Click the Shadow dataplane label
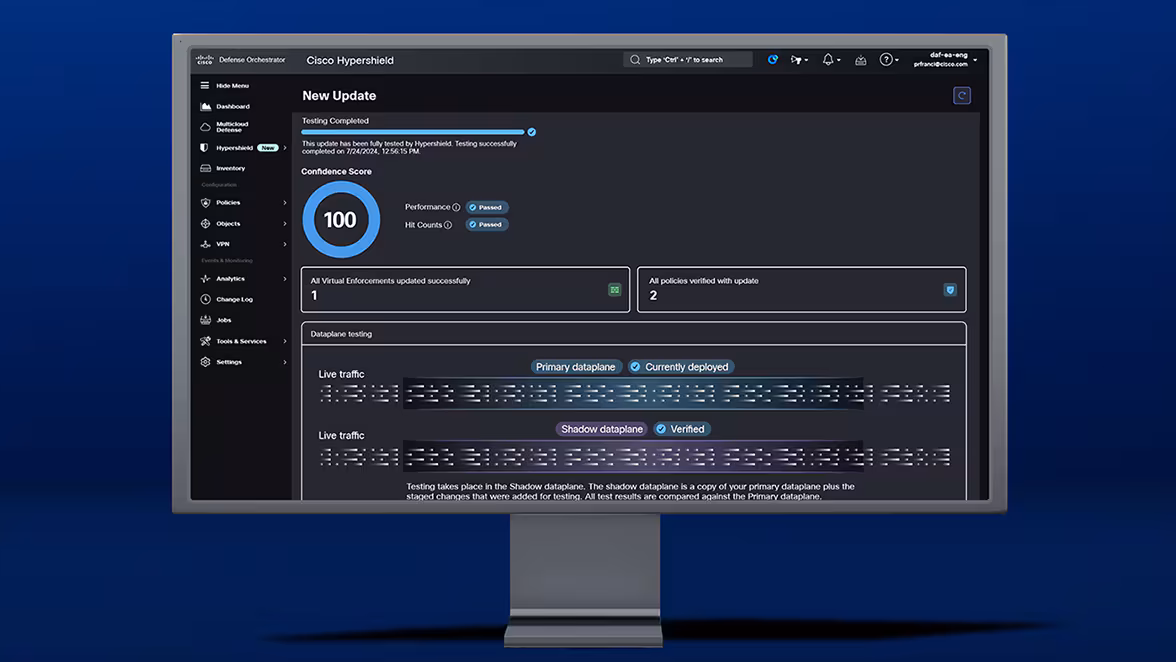1176x662 pixels. tap(602, 429)
